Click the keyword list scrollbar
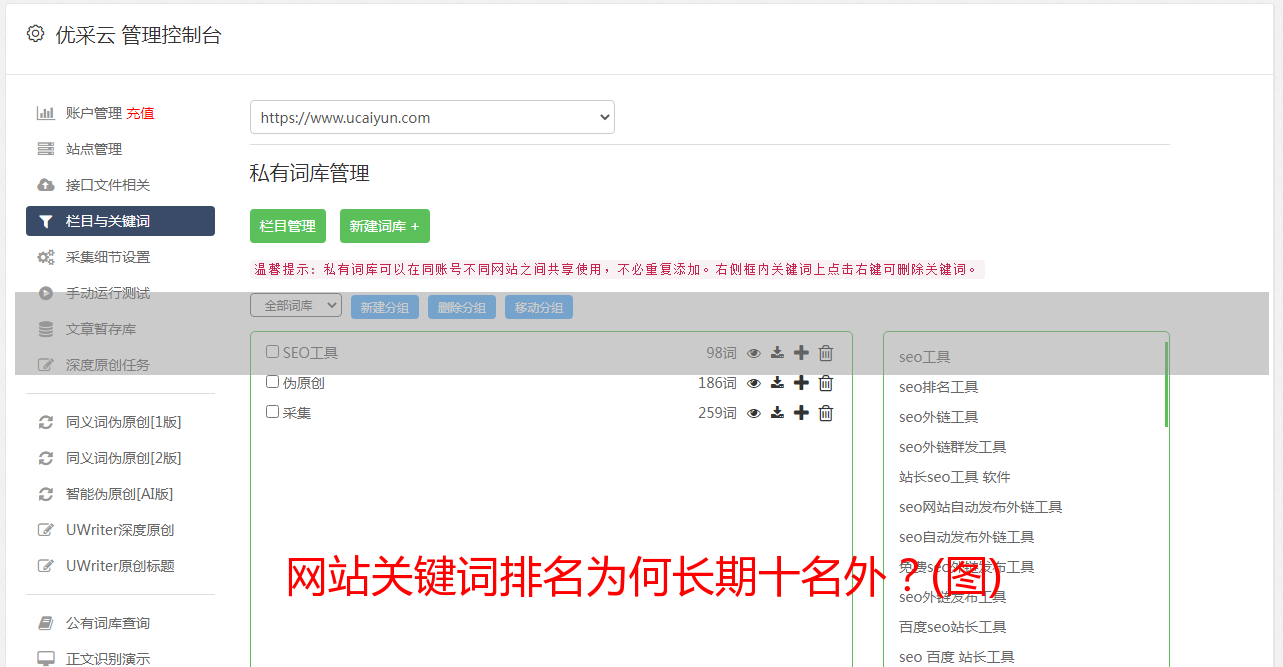 (1166, 384)
